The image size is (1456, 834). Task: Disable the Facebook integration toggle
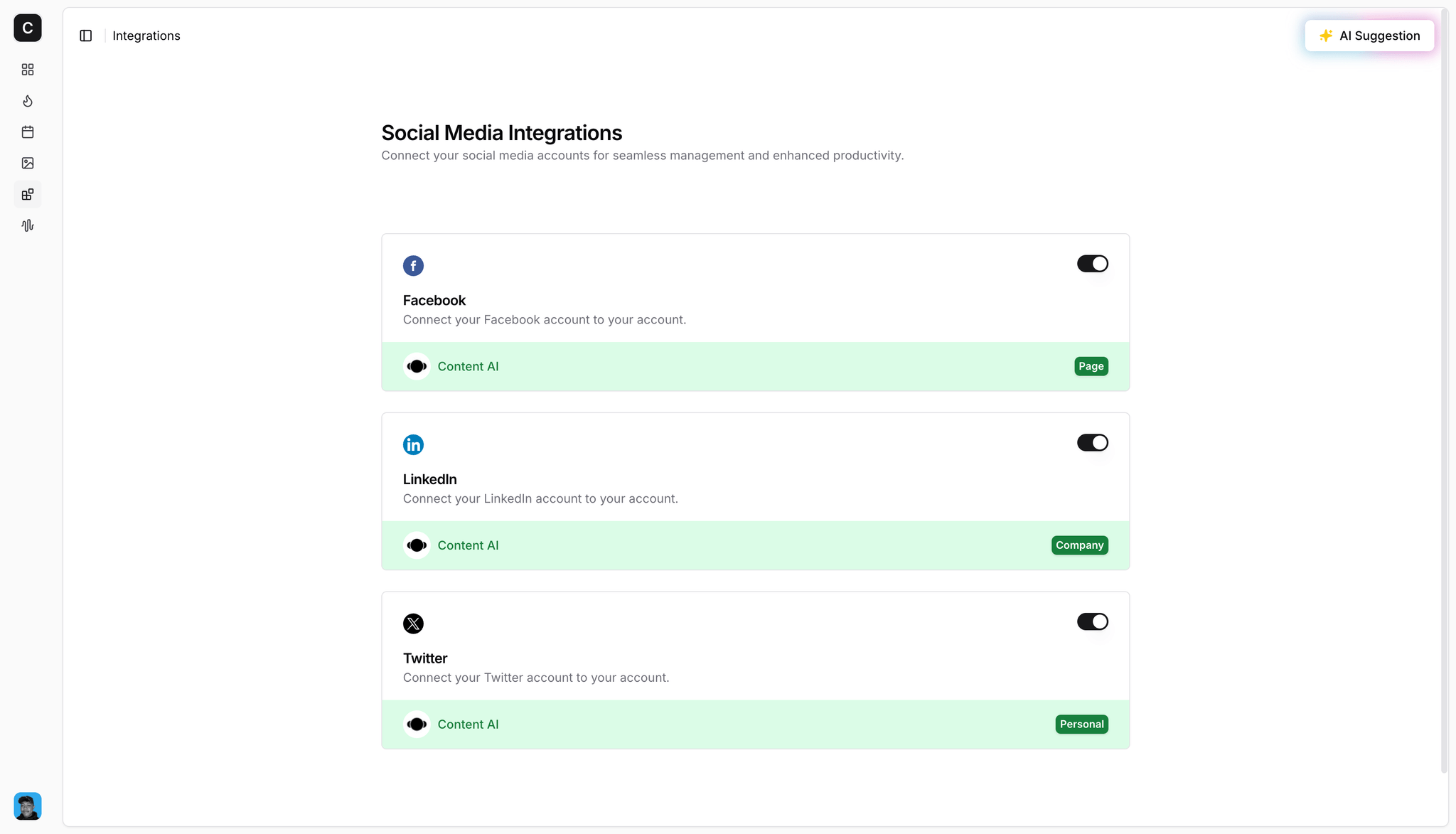1093,263
